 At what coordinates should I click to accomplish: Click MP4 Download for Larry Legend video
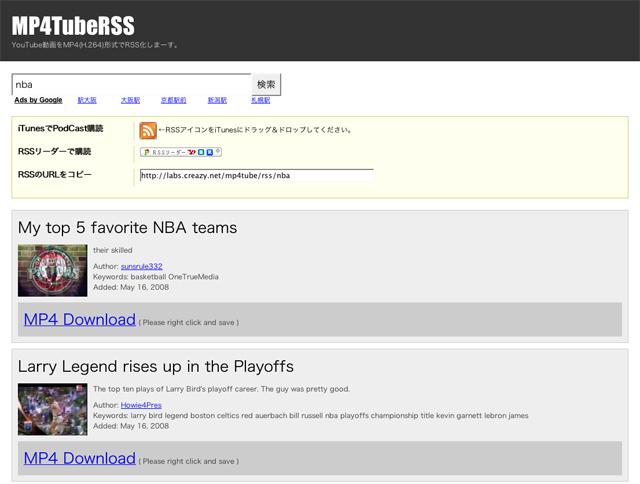coord(79,458)
